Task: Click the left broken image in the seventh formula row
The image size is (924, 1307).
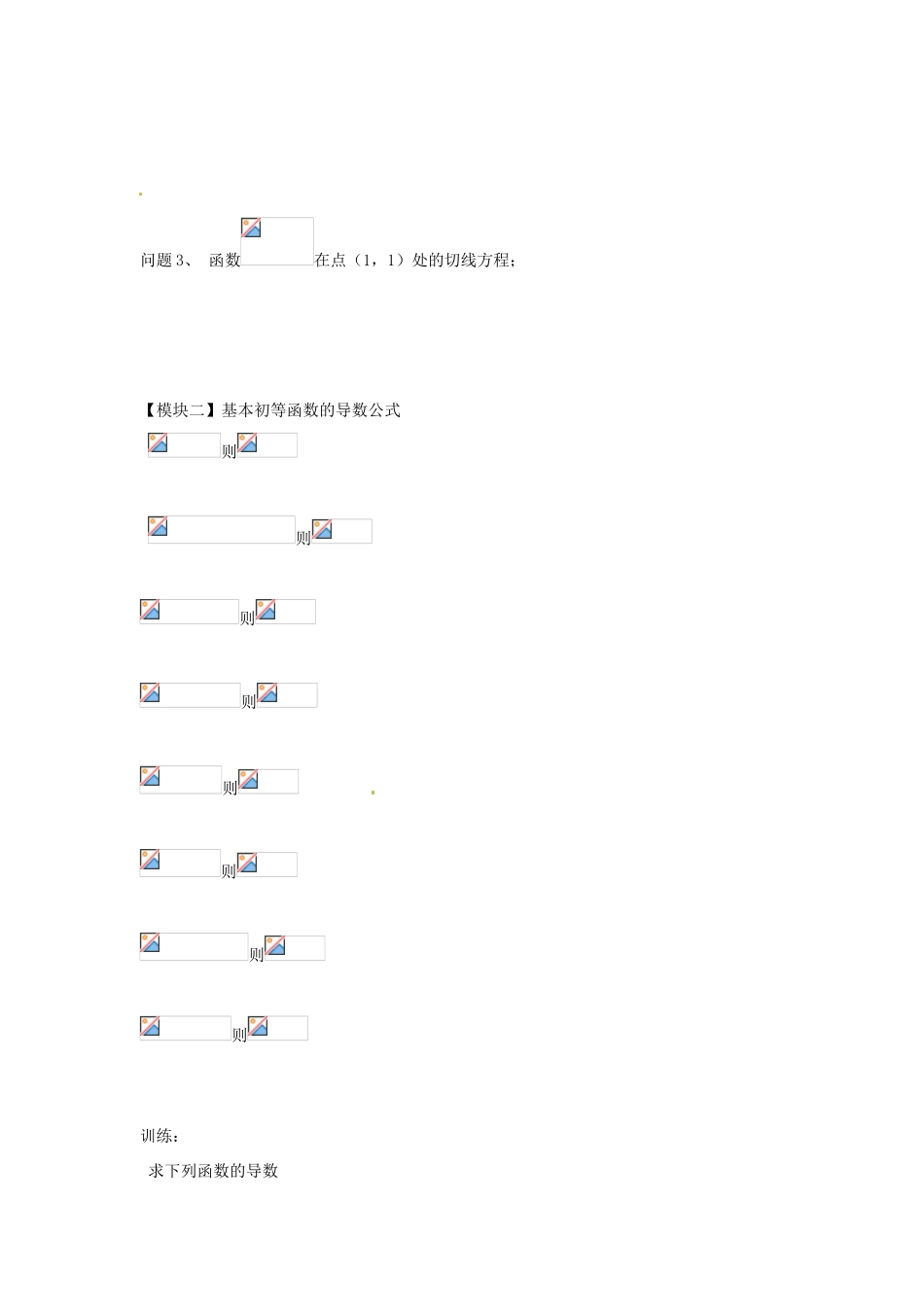Action: point(194,946)
